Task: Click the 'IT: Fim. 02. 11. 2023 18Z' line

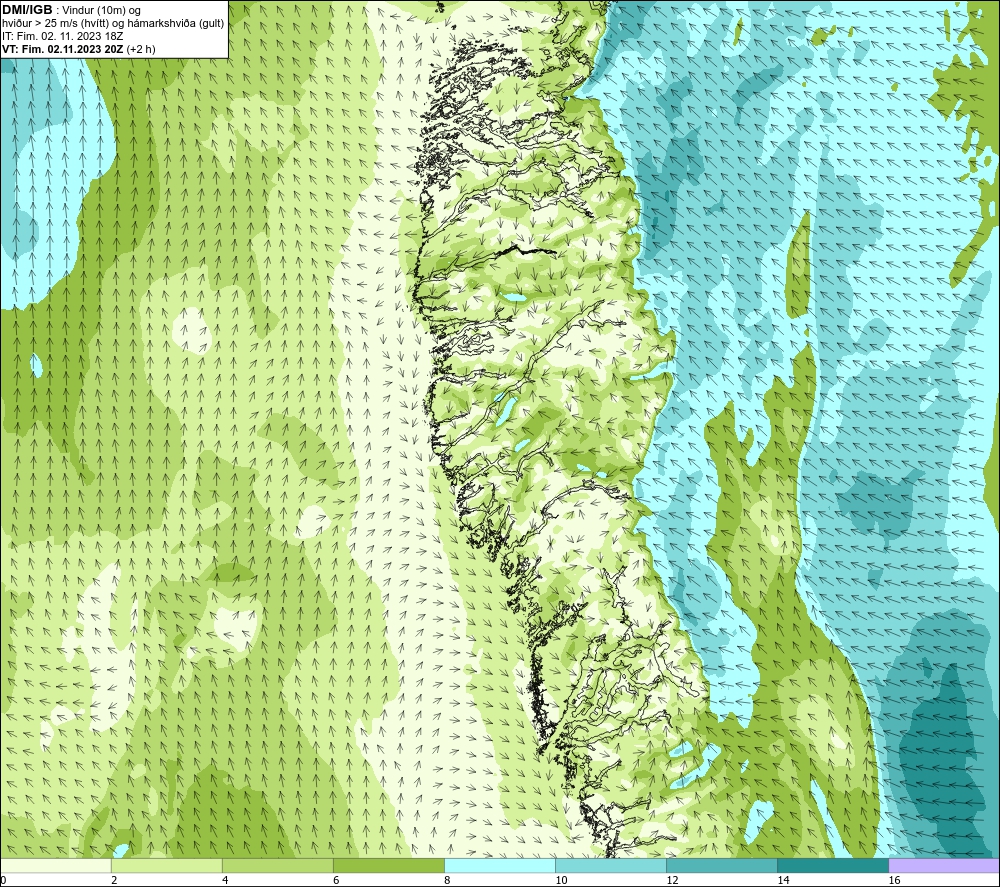Action: [62, 36]
